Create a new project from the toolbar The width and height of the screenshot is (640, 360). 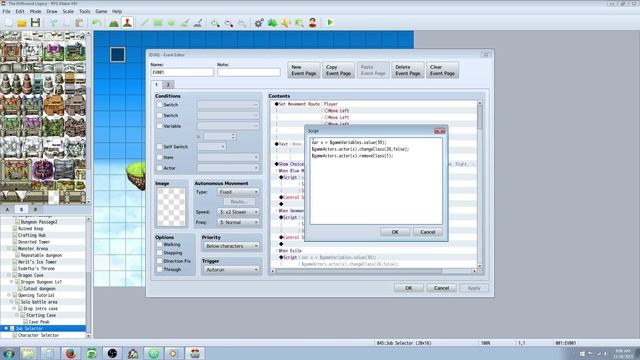pyautogui.click(x=8, y=23)
